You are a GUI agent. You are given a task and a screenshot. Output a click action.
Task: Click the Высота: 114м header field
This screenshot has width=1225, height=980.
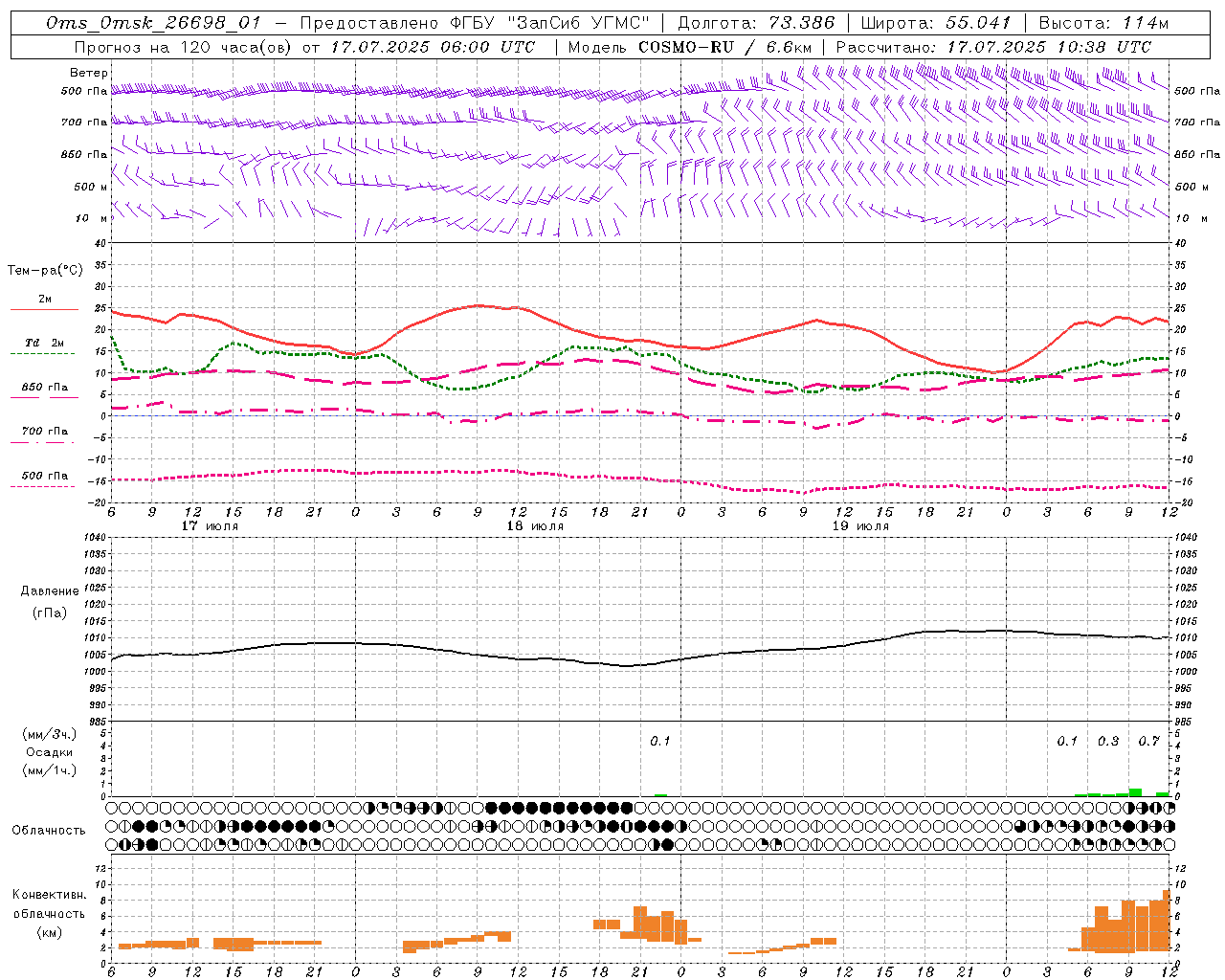click(x=1103, y=23)
